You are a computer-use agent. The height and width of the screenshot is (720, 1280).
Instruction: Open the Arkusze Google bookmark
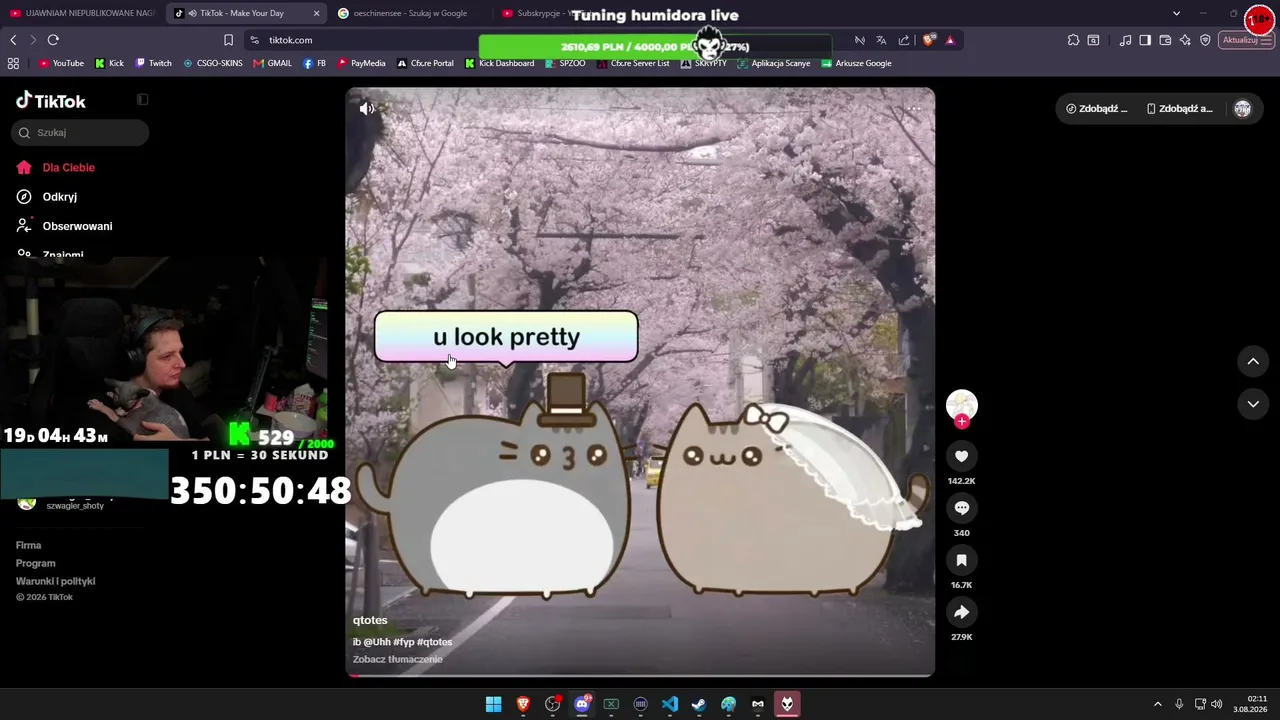(x=856, y=63)
